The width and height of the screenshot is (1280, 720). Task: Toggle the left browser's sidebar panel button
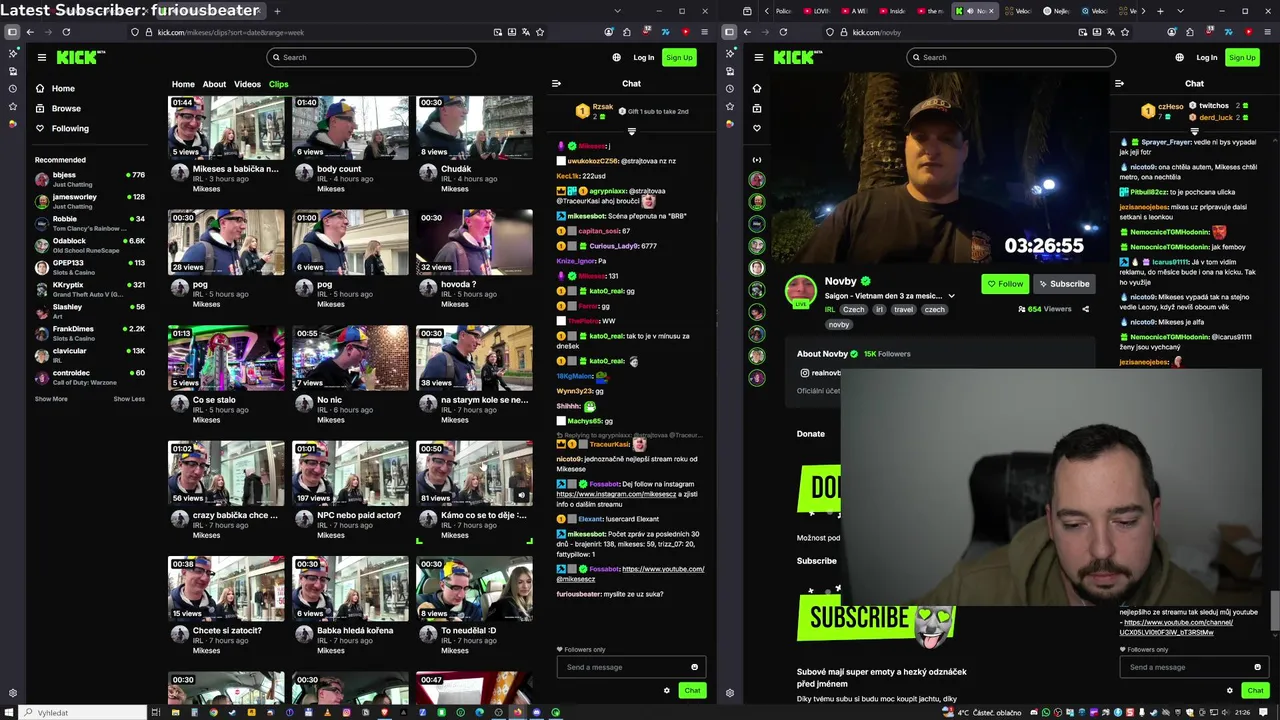click(x=12, y=32)
